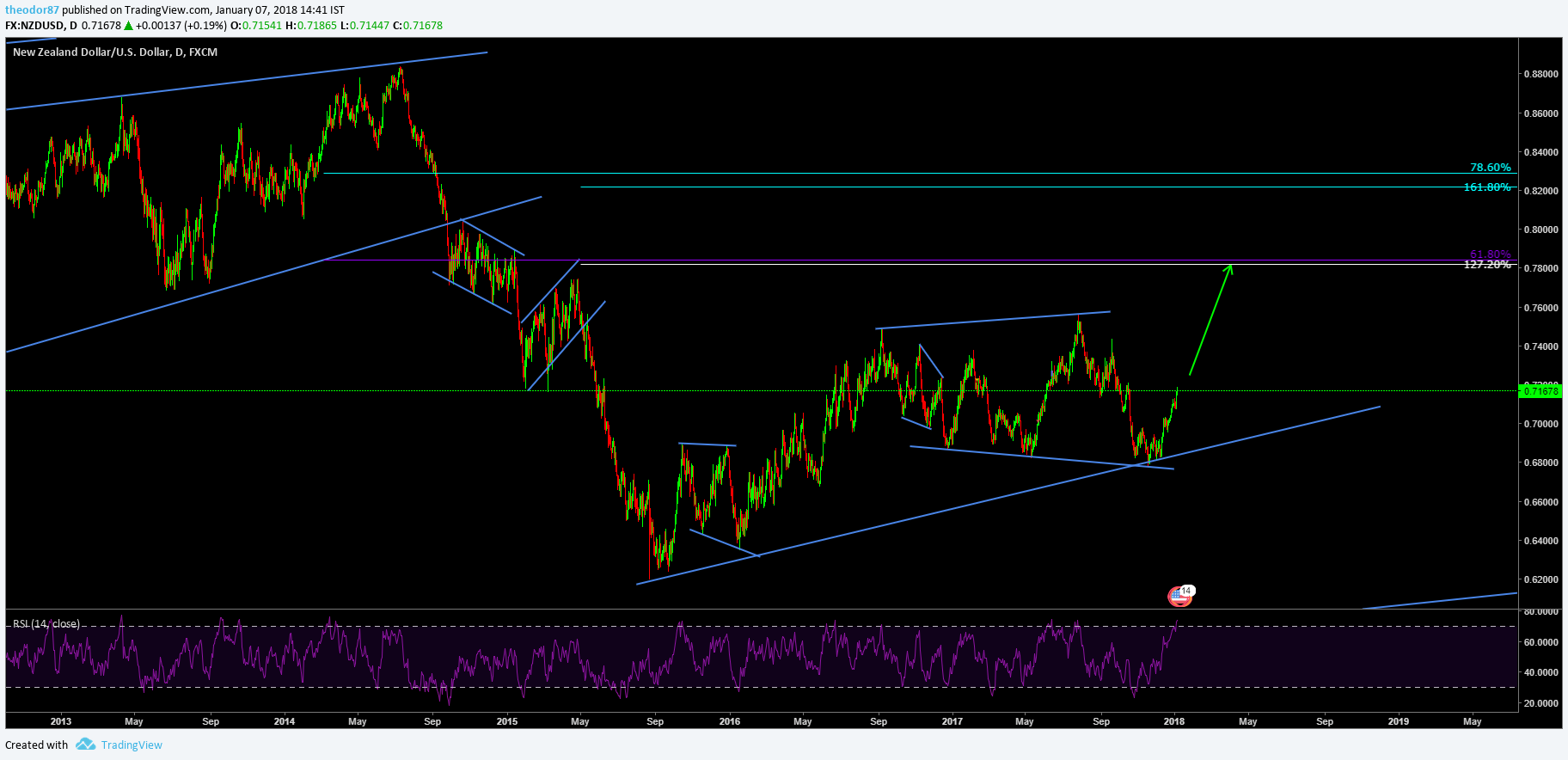Image resolution: width=1568 pixels, height=760 pixels.
Task: Click the RSI 40.0000 axis label
Action: 1540,672
